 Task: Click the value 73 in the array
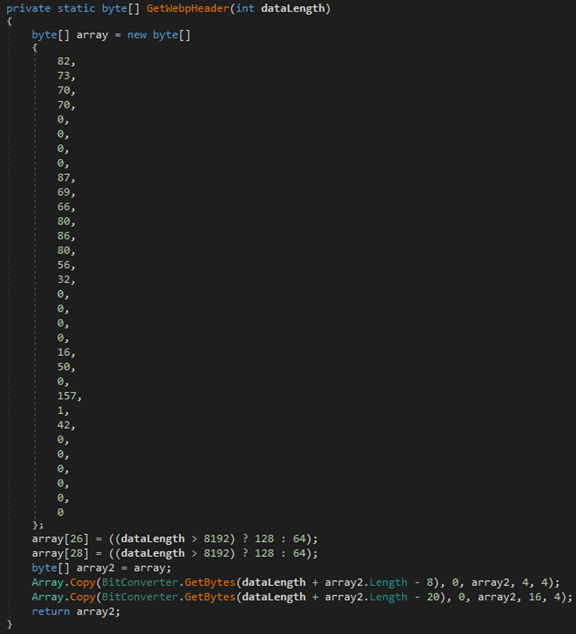tap(63, 76)
